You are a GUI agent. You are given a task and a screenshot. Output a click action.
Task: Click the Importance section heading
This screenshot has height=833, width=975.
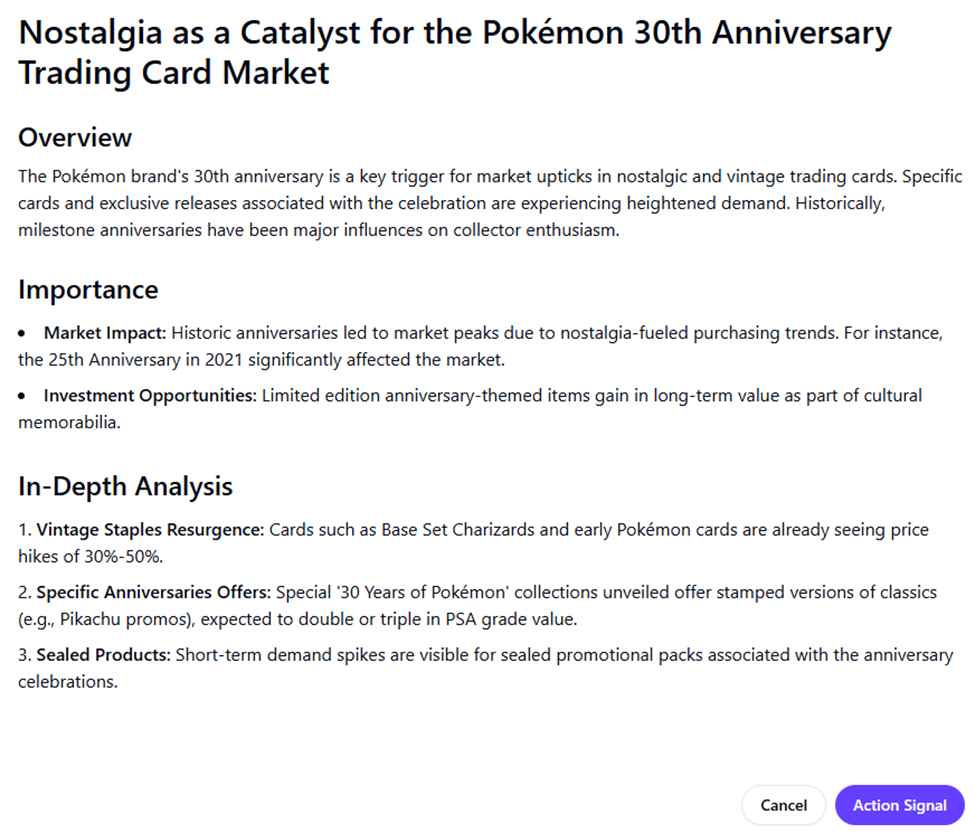[x=88, y=290]
